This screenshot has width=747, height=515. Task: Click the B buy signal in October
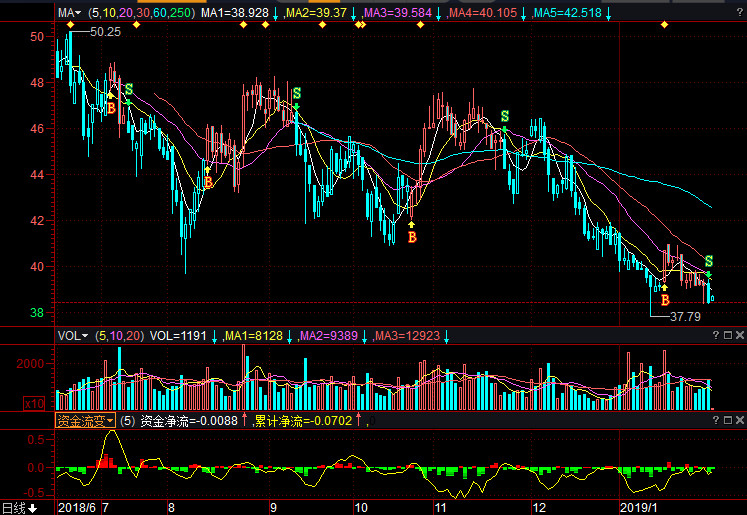point(412,237)
